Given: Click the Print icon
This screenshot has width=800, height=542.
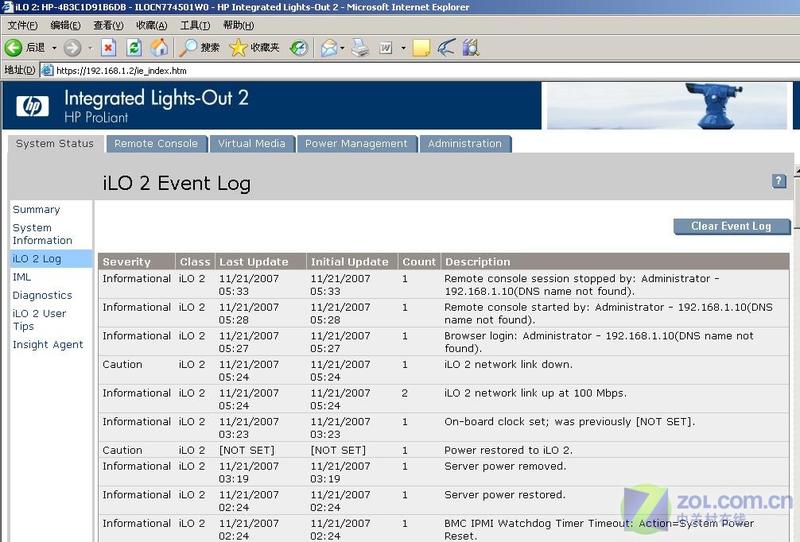Looking at the screenshot, I should (x=360, y=48).
